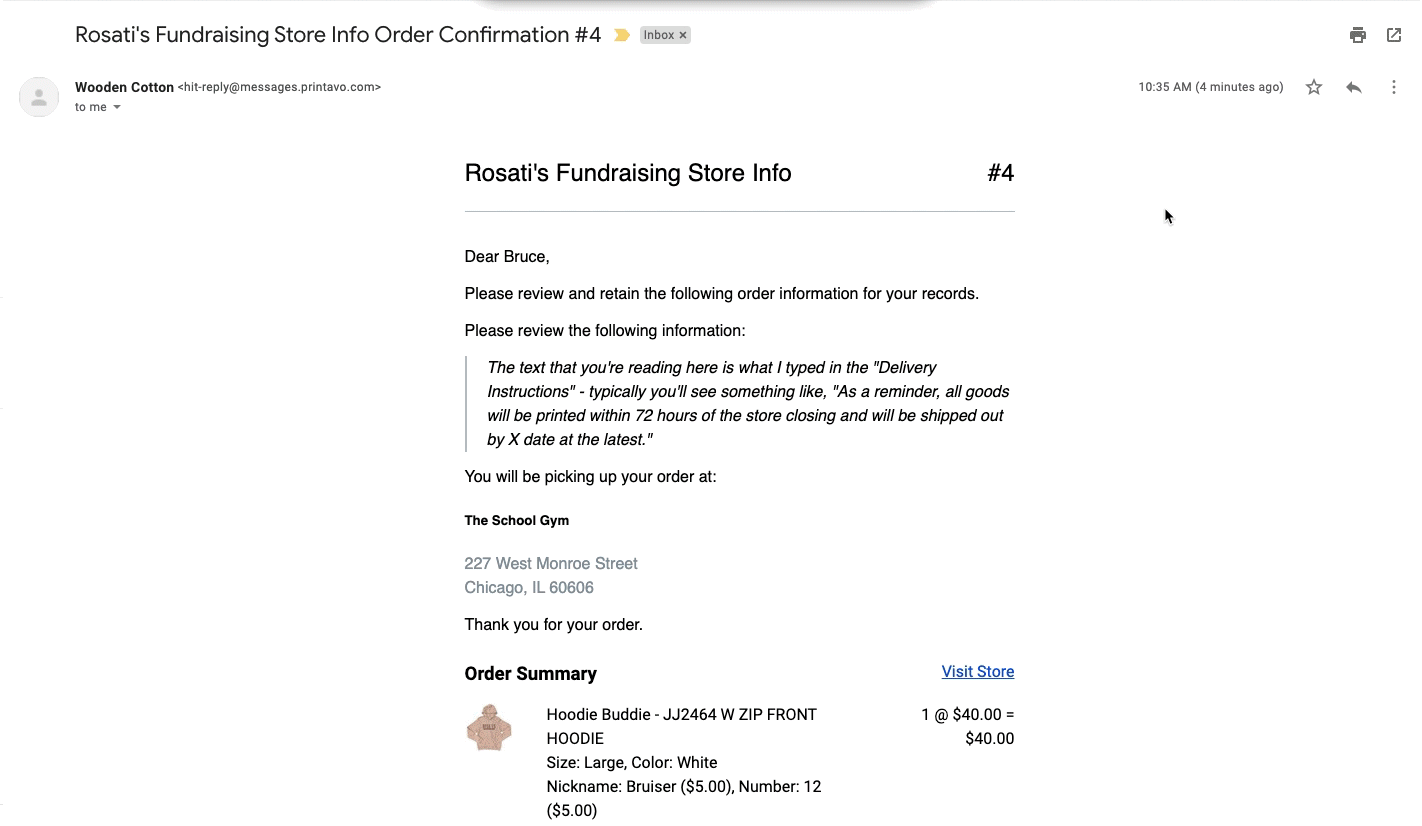The image size is (1422, 826).
Task: Click sender name Wooden Cotton
Action: coord(124,87)
